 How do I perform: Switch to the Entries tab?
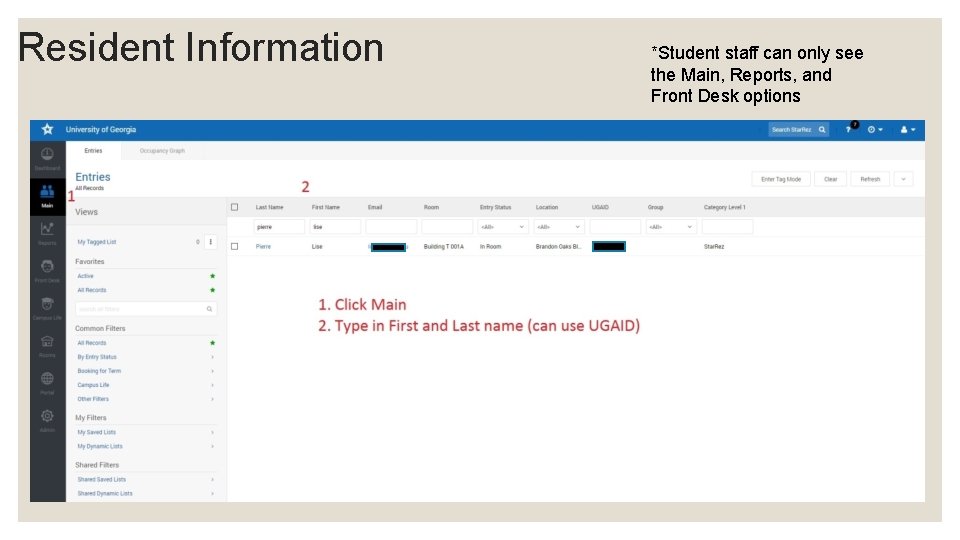point(94,151)
